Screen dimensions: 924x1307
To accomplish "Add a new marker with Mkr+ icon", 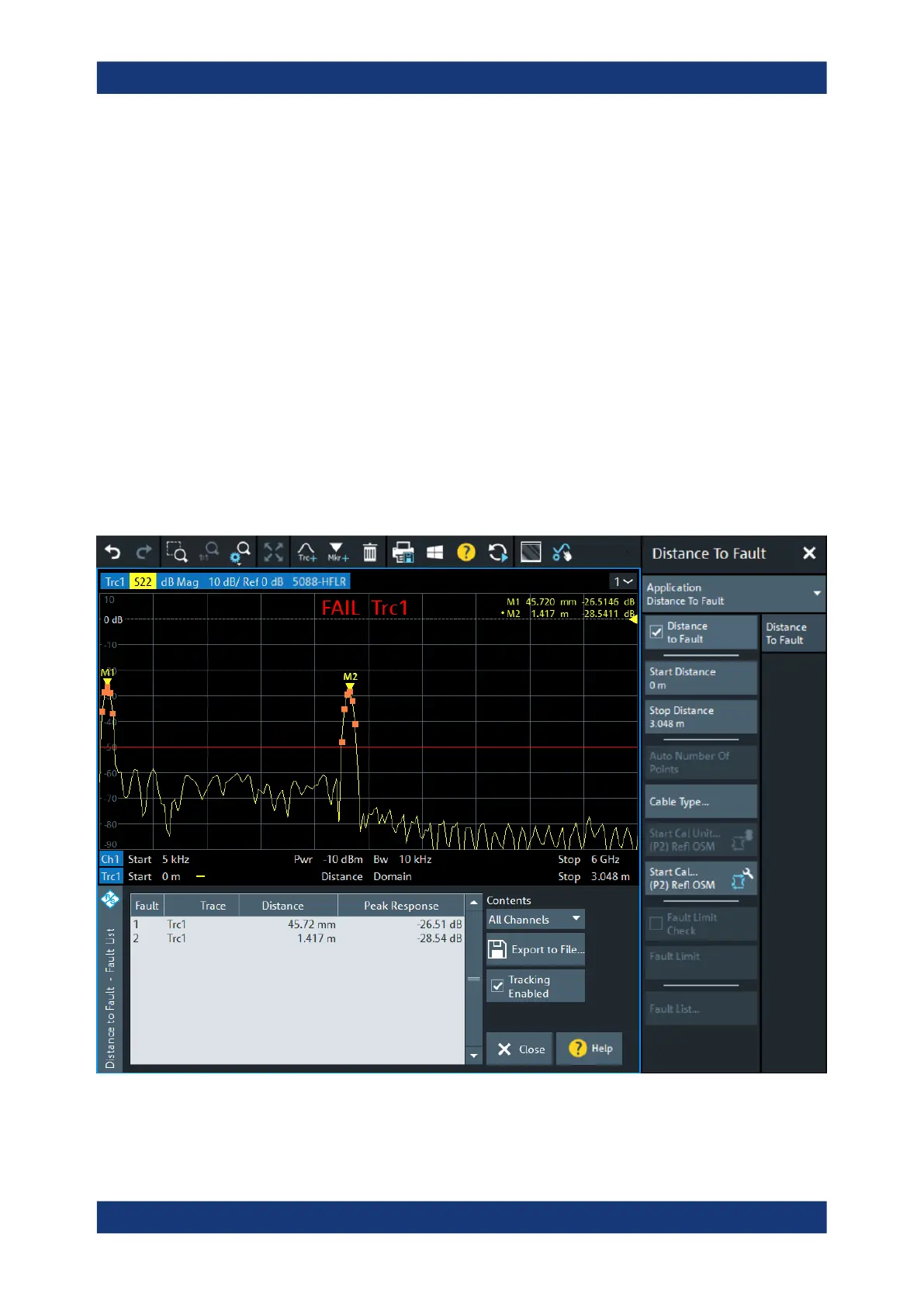I will pos(337,552).
